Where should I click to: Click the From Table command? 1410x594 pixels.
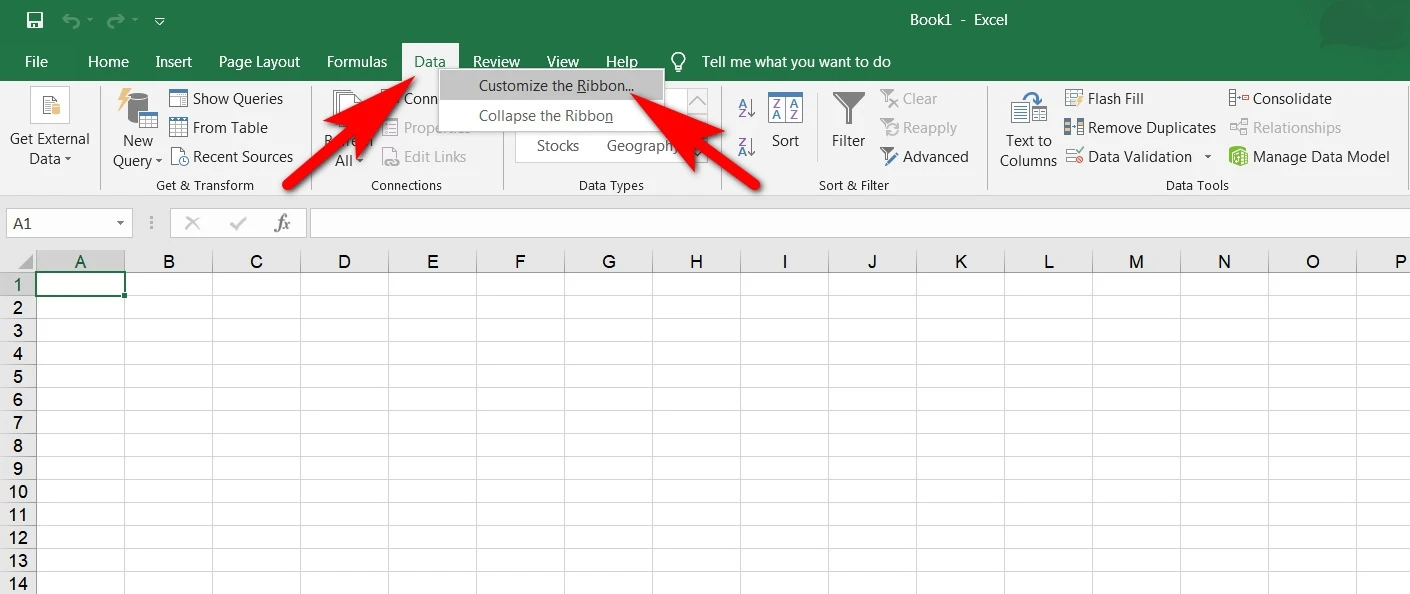click(219, 128)
